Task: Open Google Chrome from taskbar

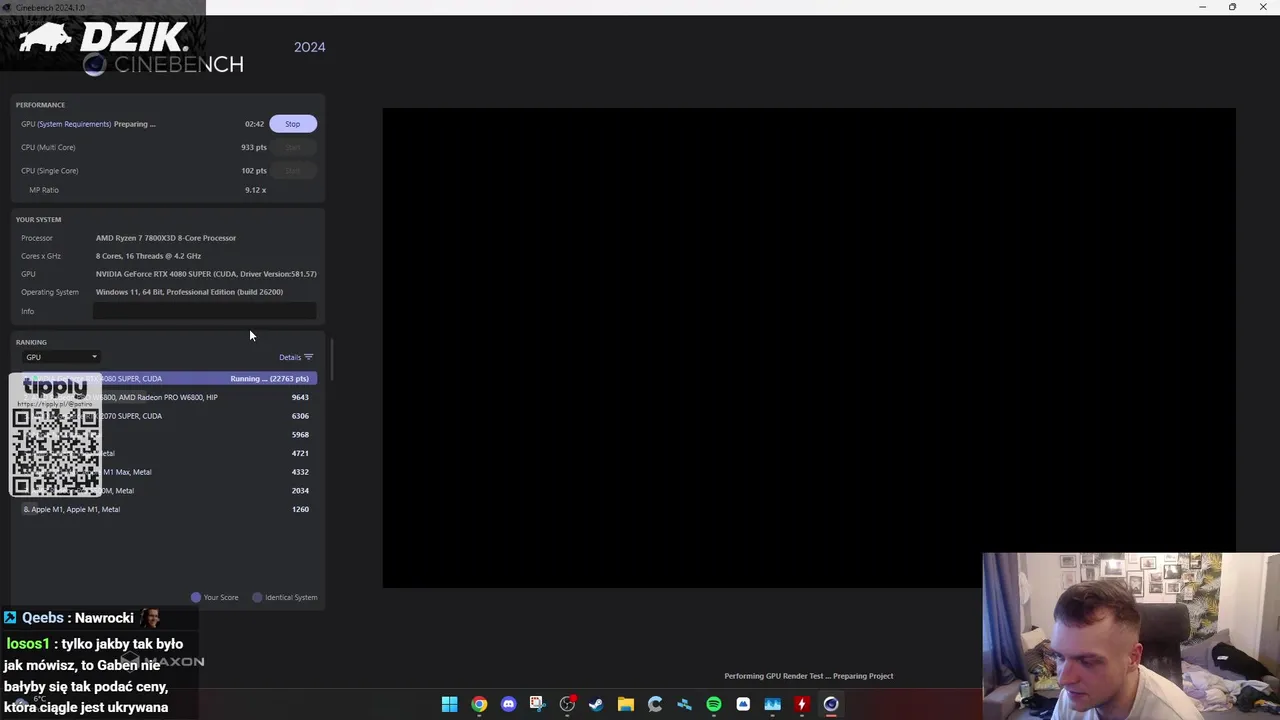Action: pyautogui.click(x=479, y=704)
